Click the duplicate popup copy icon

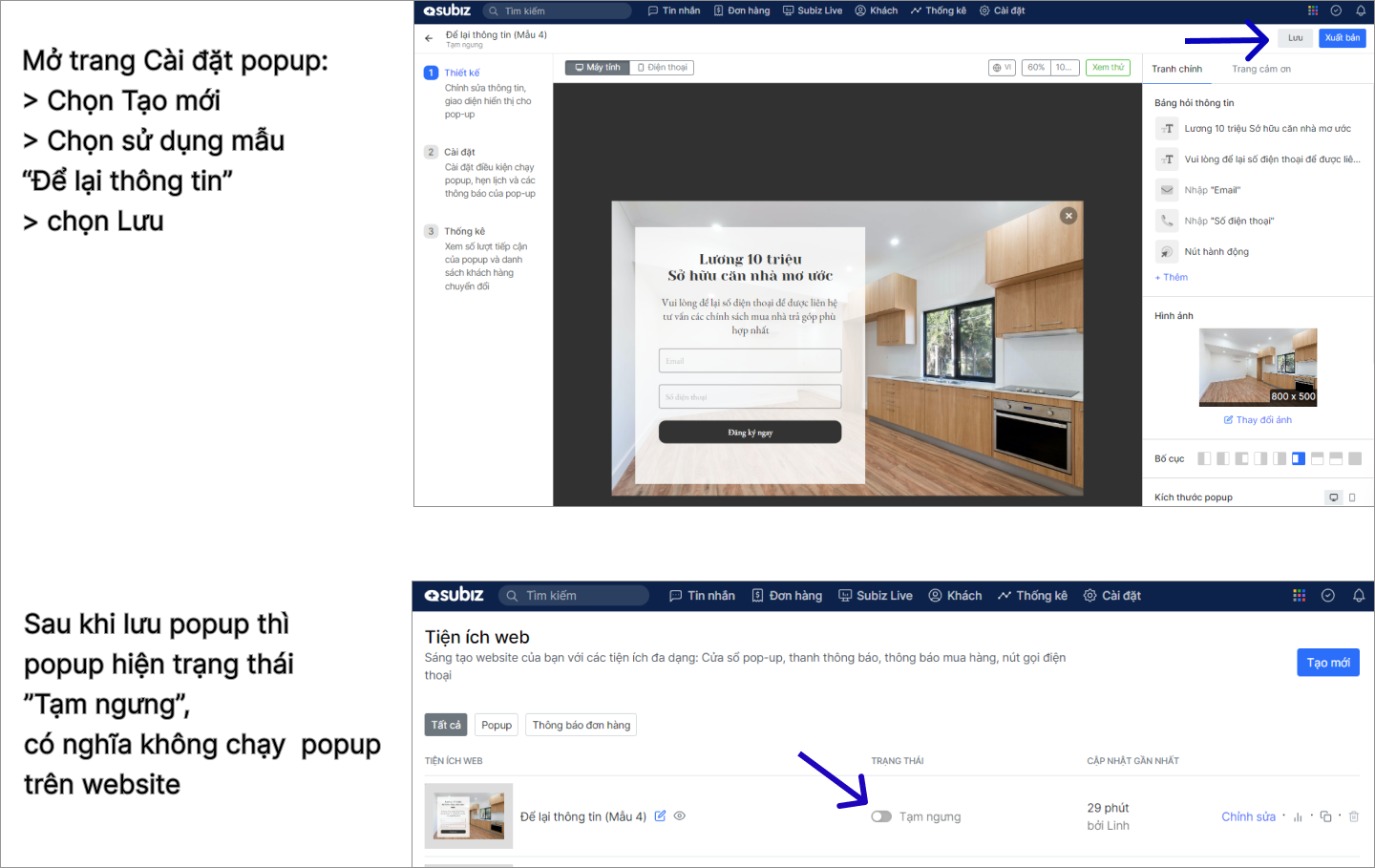coord(1325,817)
